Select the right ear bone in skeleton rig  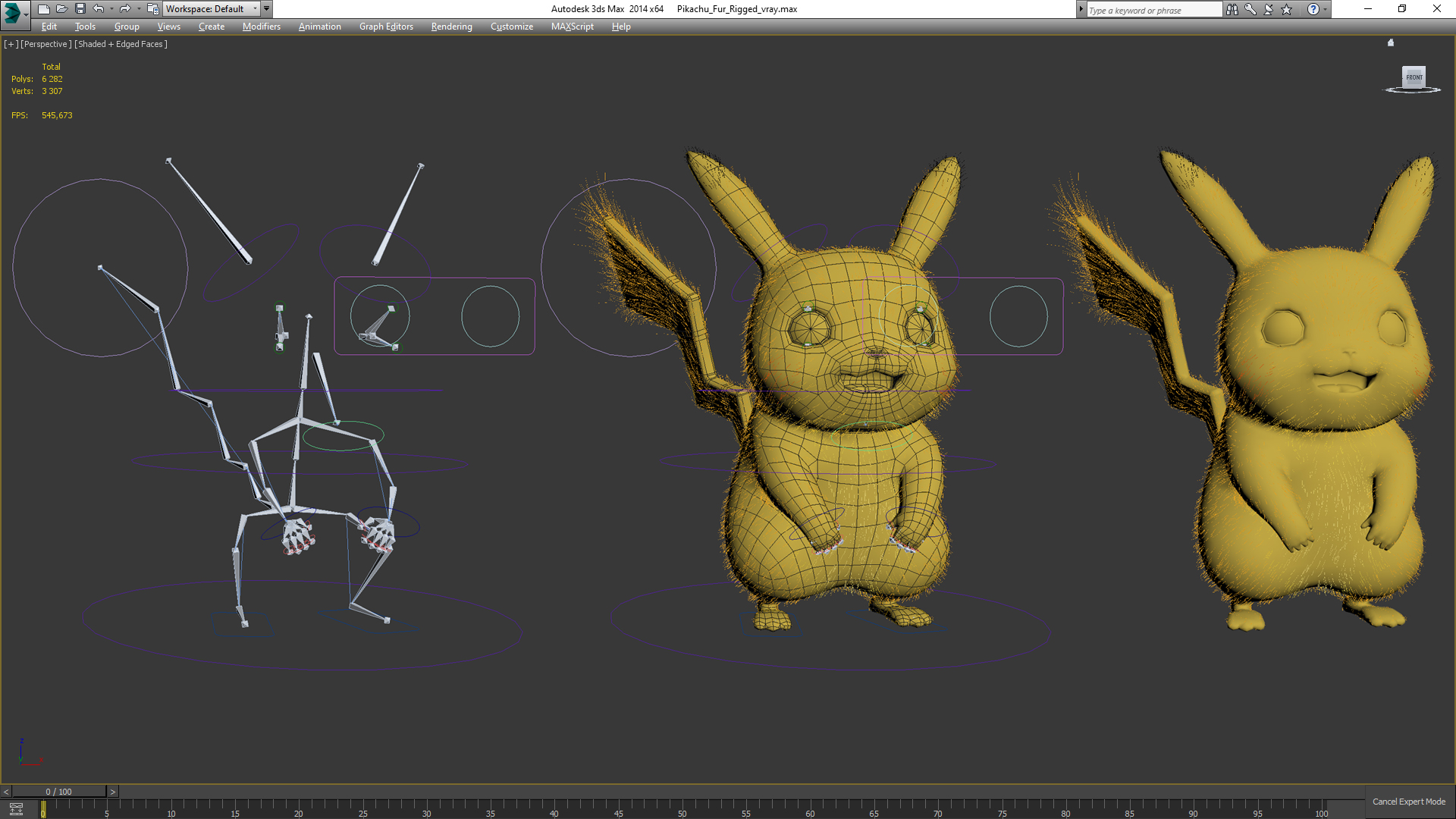click(x=397, y=214)
